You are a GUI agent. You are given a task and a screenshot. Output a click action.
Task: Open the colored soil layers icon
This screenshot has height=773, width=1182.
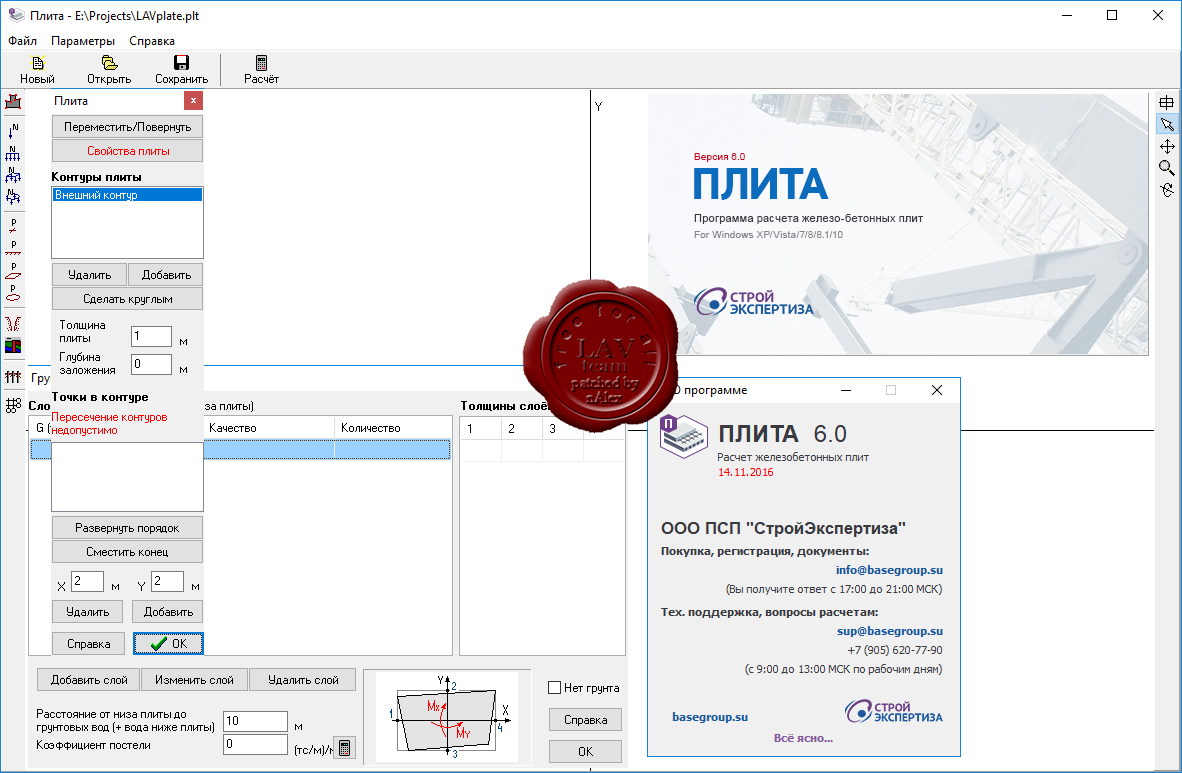coord(13,346)
